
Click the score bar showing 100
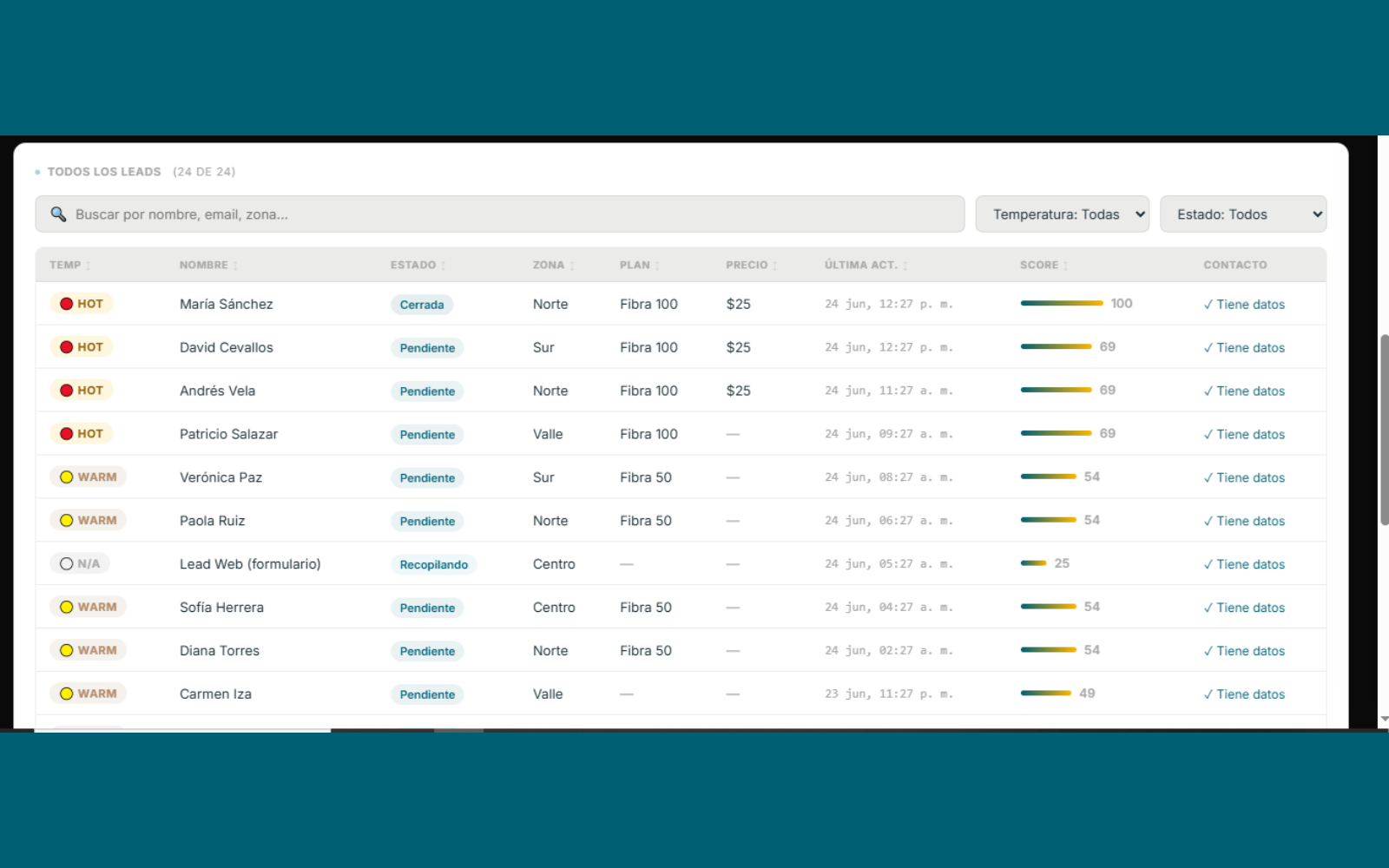click(x=1062, y=303)
